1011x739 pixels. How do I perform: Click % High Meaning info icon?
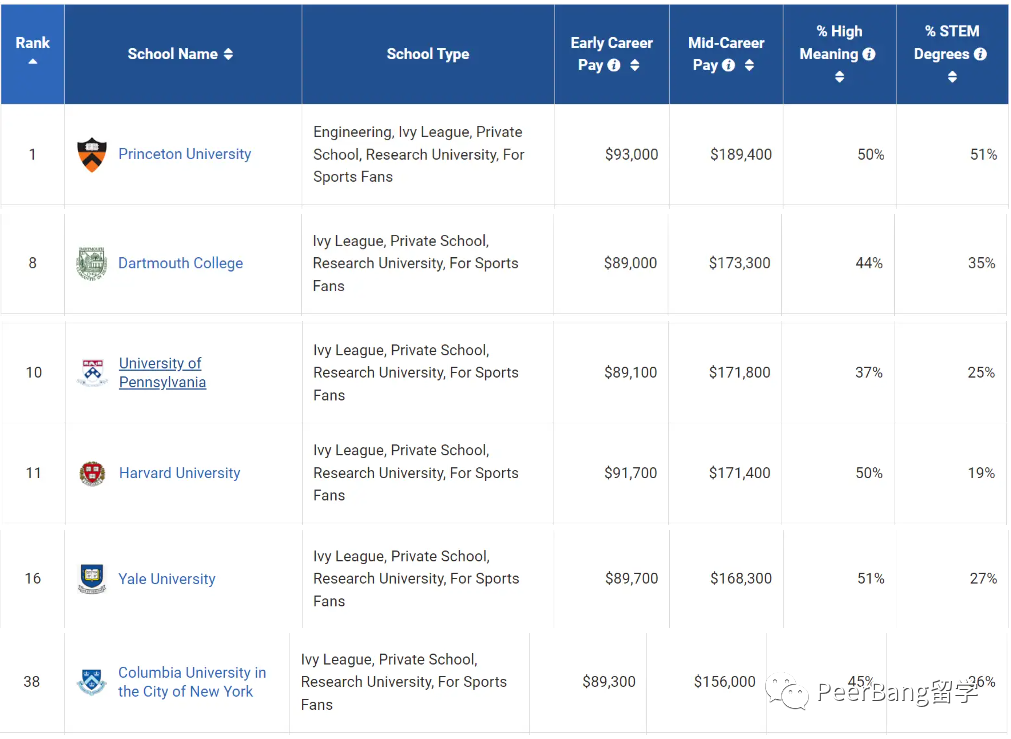click(x=869, y=54)
